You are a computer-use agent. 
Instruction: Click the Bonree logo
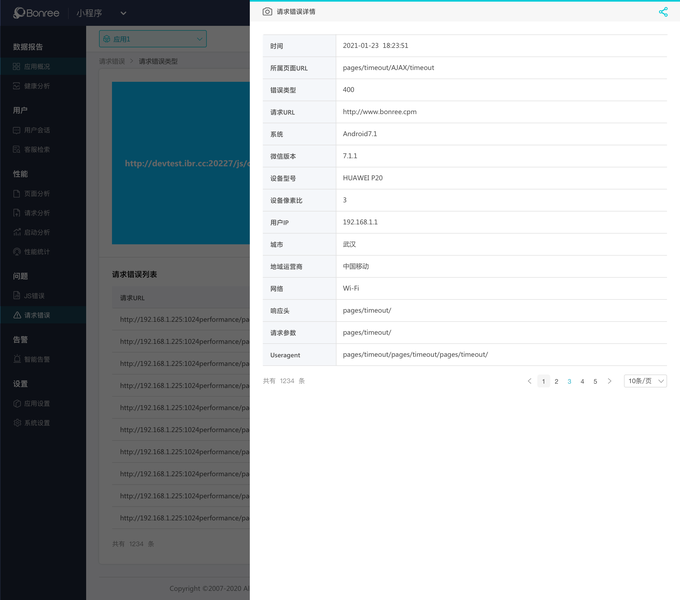click(36, 13)
